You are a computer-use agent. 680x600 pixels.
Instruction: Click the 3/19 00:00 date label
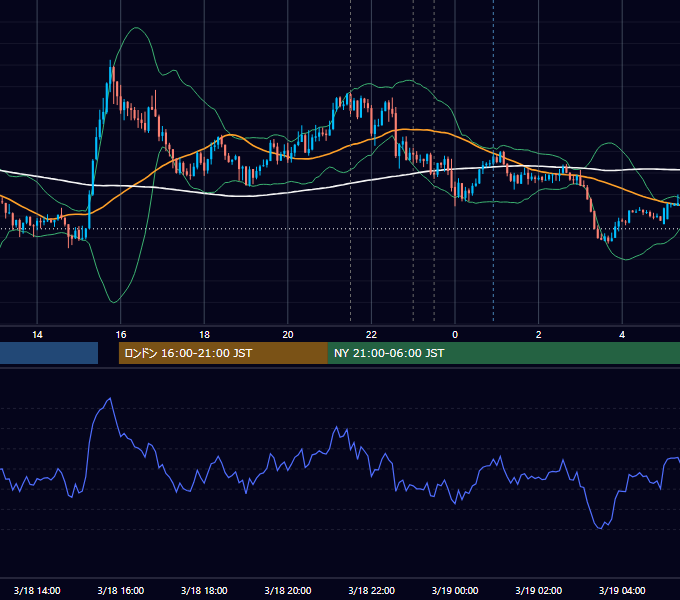pyautogui.click(x=455, y=590)
